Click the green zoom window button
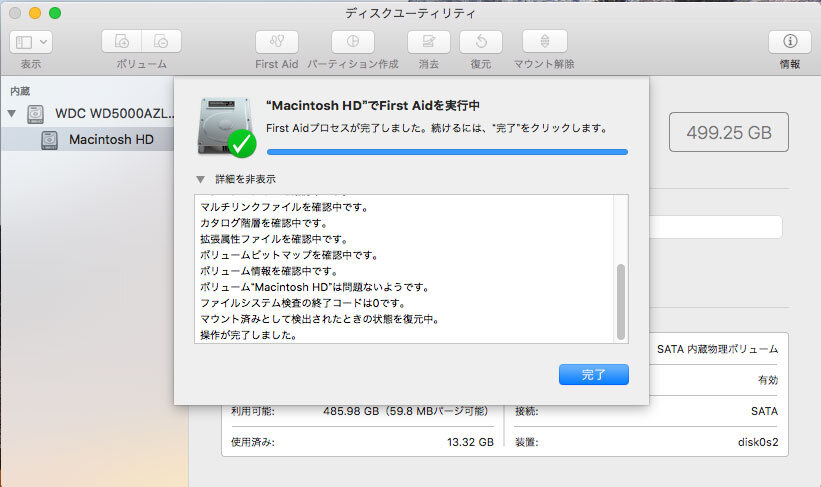821x487 pixels. (x=55, y=13)
